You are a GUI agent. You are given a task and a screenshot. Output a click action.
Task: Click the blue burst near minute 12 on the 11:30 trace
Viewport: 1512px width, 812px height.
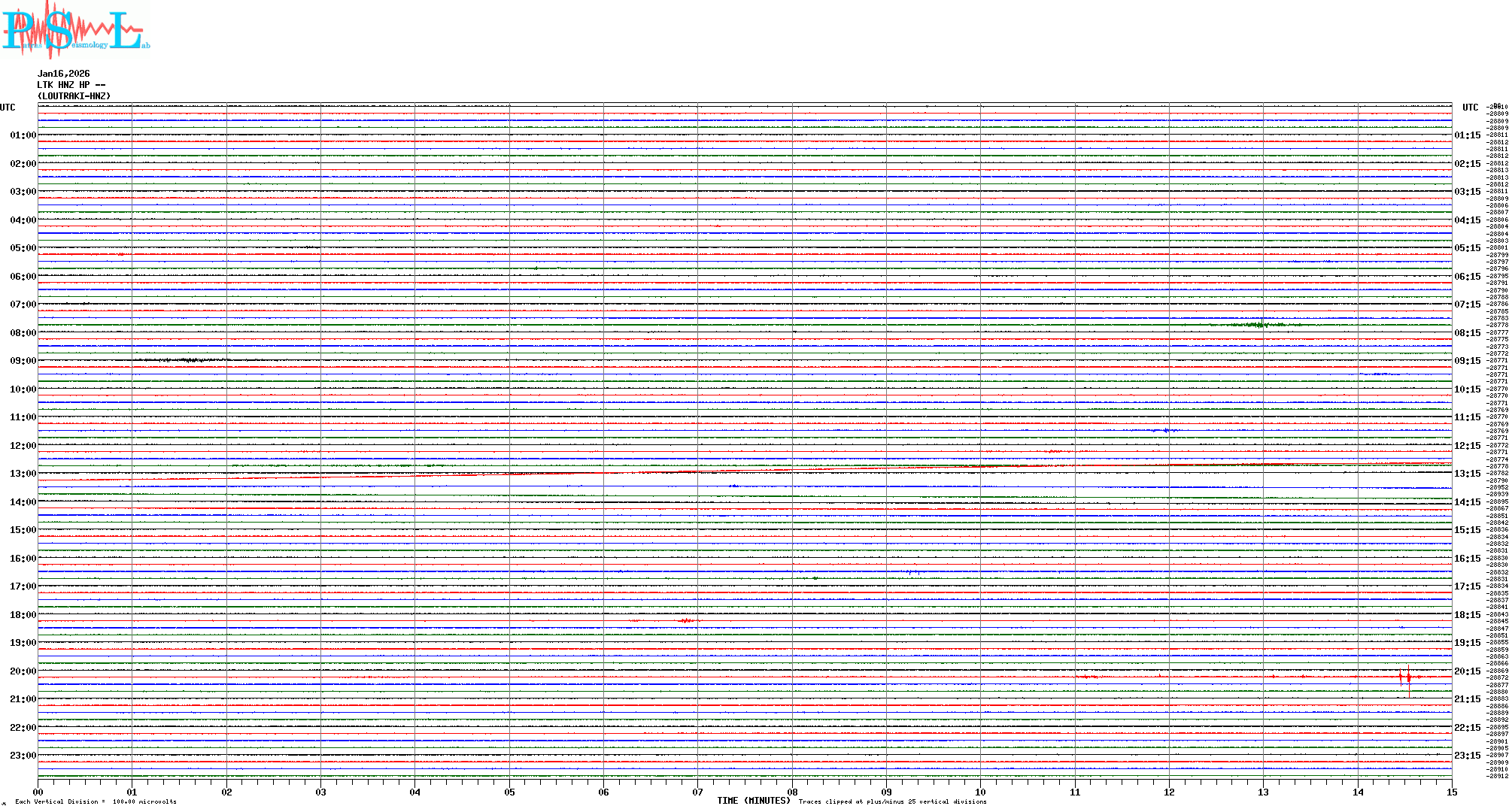1167,430
